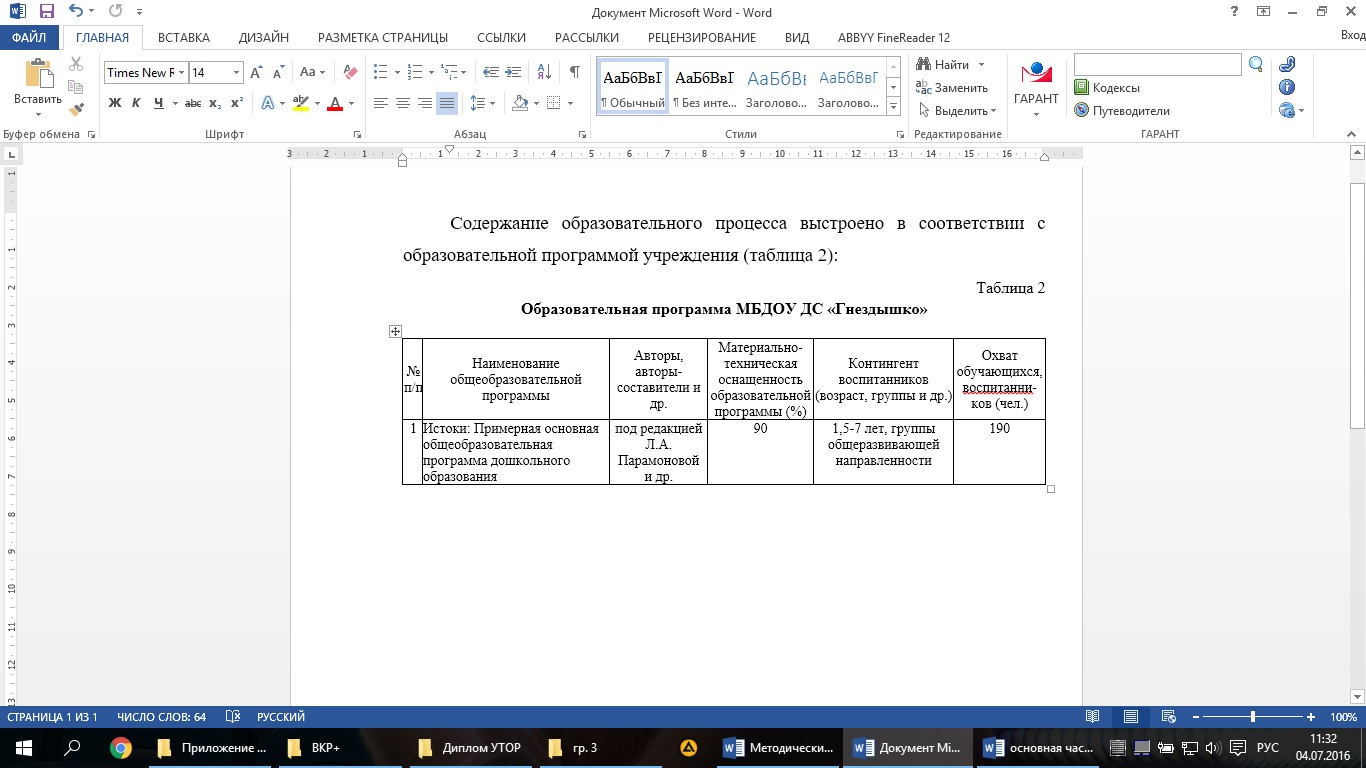Click the ГАРАНТ magnifier search icon

[x=1257, y=64]
